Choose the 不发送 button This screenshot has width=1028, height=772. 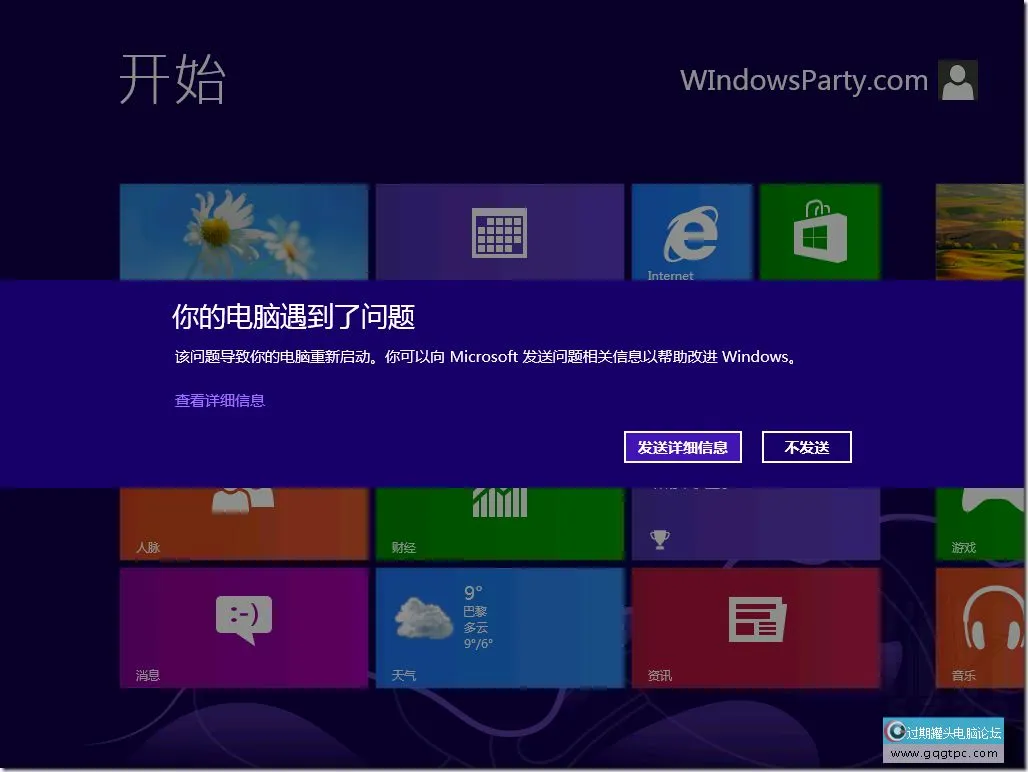[x=806, y=447]
